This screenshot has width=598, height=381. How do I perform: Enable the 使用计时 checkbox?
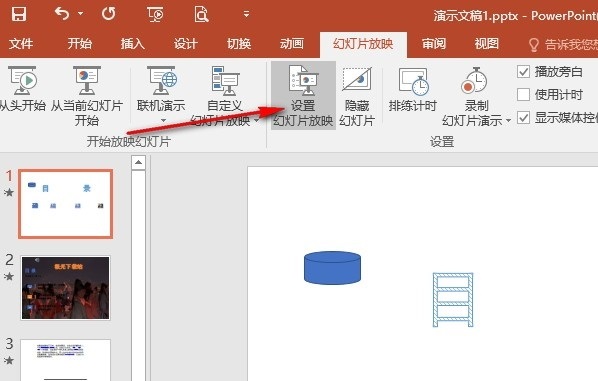(x=523, y=94)
